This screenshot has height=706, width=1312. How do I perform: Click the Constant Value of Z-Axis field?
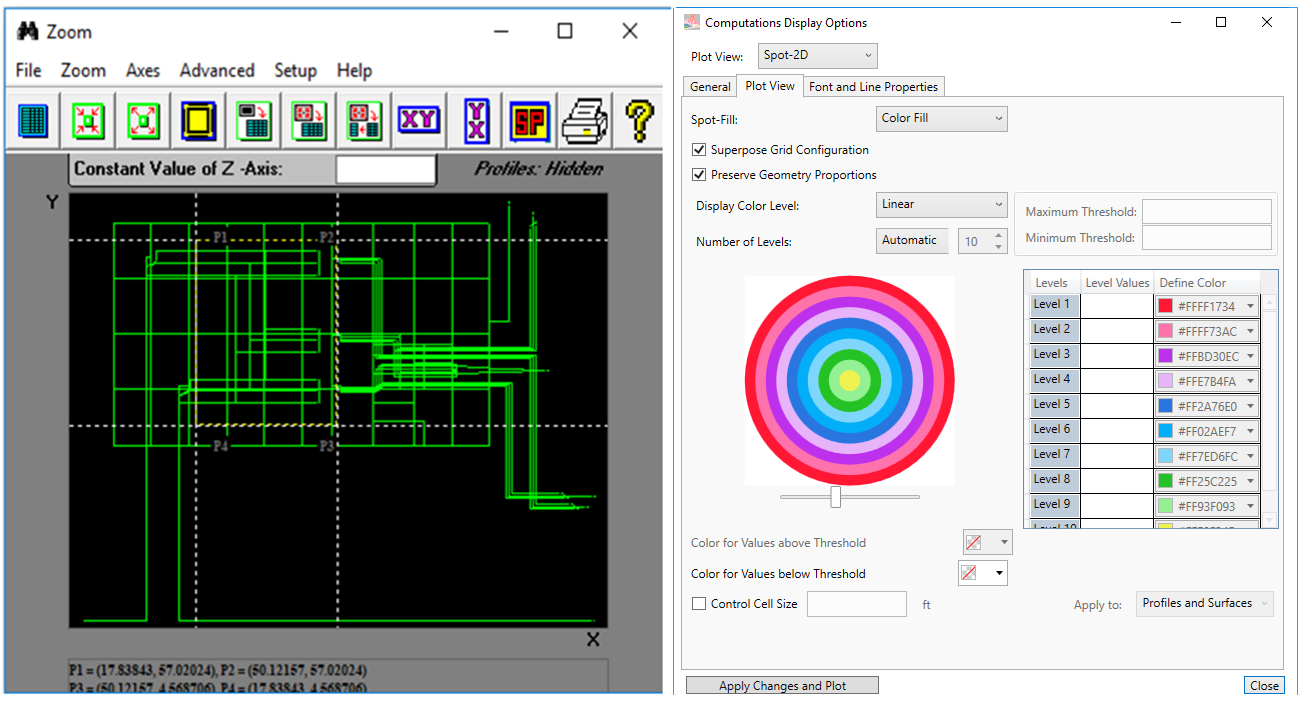385,169
